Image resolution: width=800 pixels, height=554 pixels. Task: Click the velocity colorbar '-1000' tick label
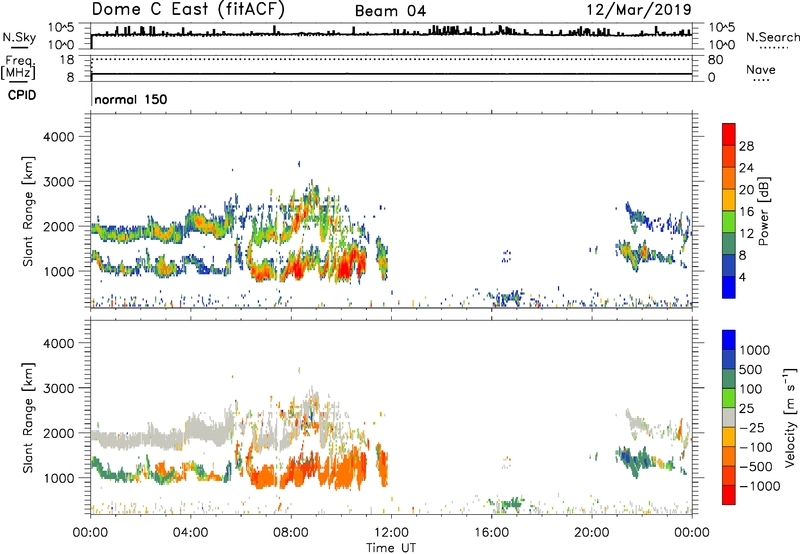(759, 486)
